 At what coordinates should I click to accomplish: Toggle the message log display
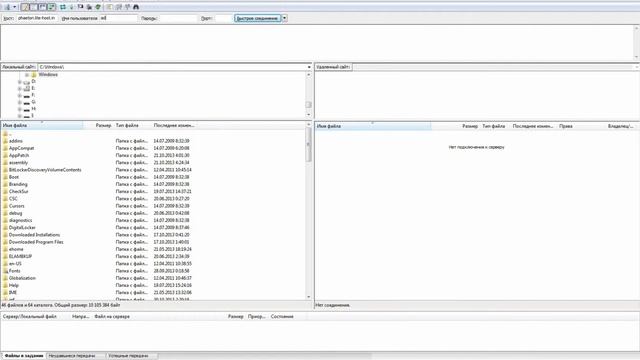(x=25, y=7)
